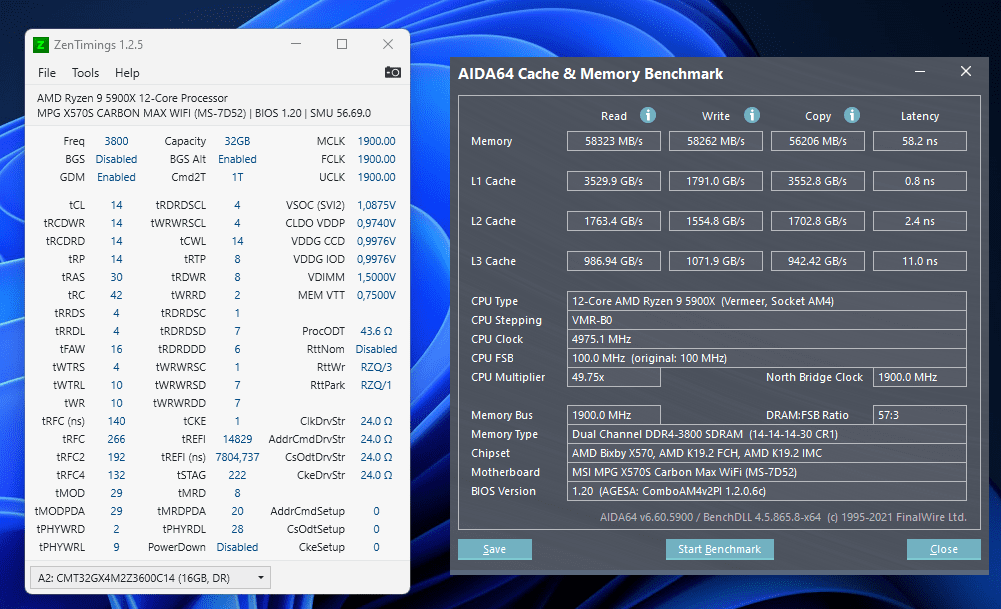Click the tREFI value 14829
This screenshot has width=1001, height=609.
[x=237, y=439]
